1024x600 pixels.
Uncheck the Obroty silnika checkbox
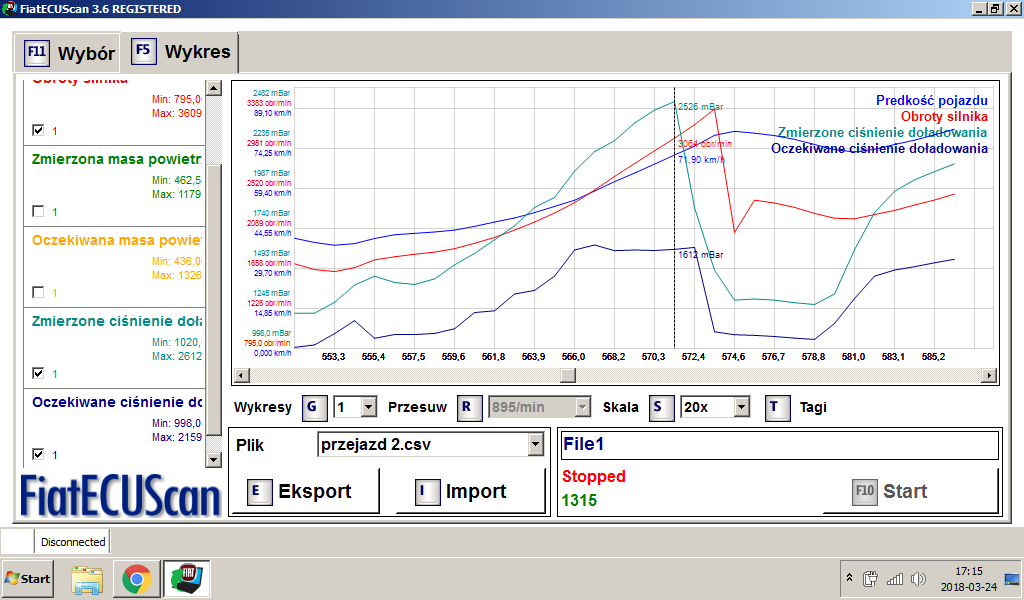tap(39, 131)
